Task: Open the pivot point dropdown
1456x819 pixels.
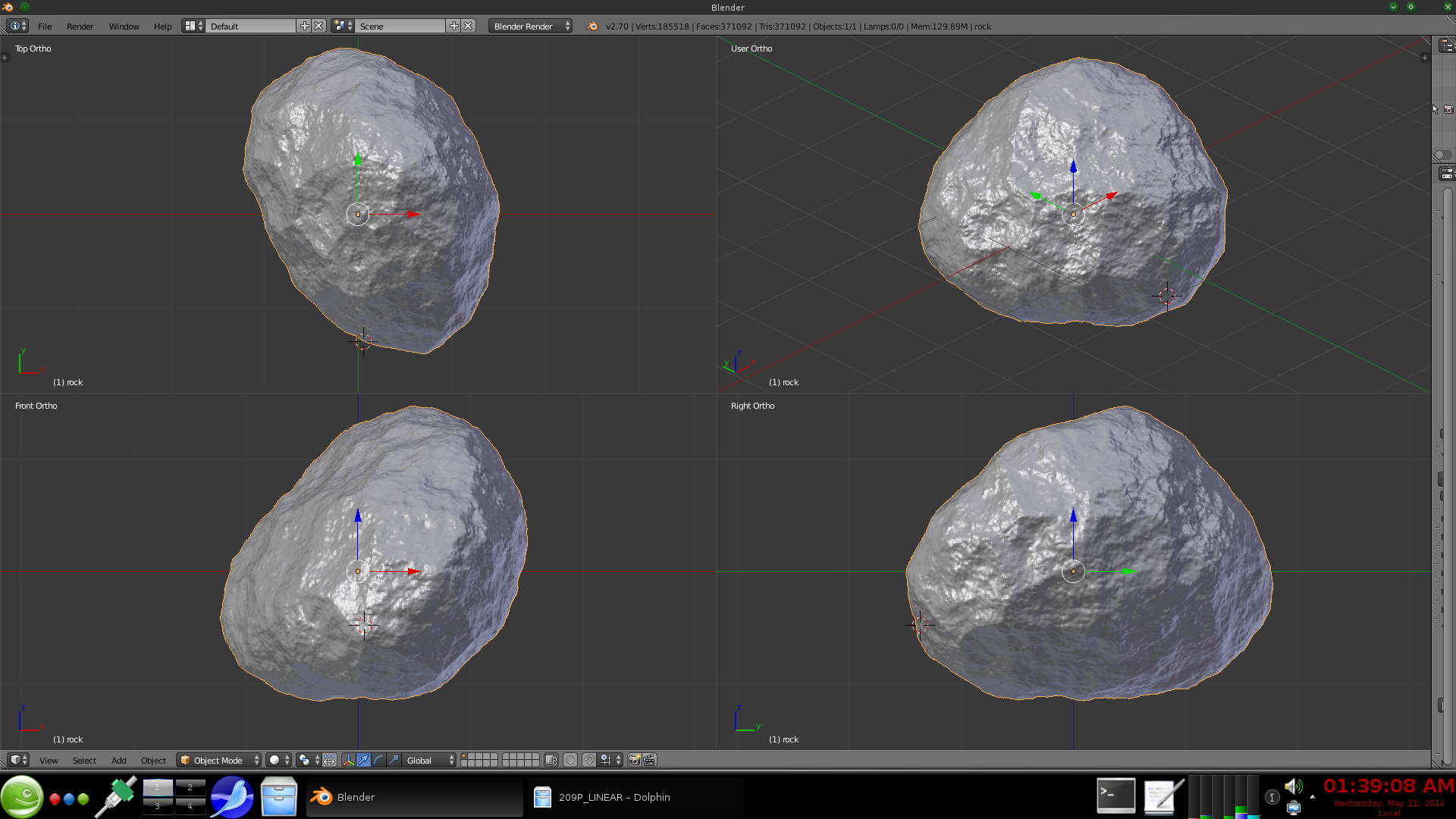Action: click(309, 760)
